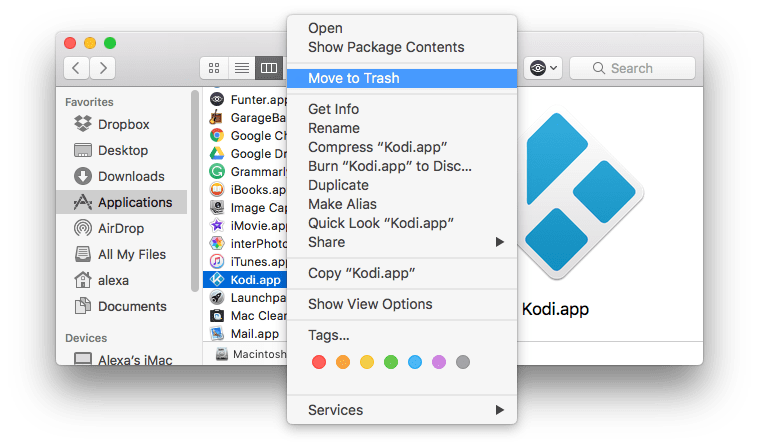Click the iMovie star icon
Screen dimensions: 759x445
[217, 225]
